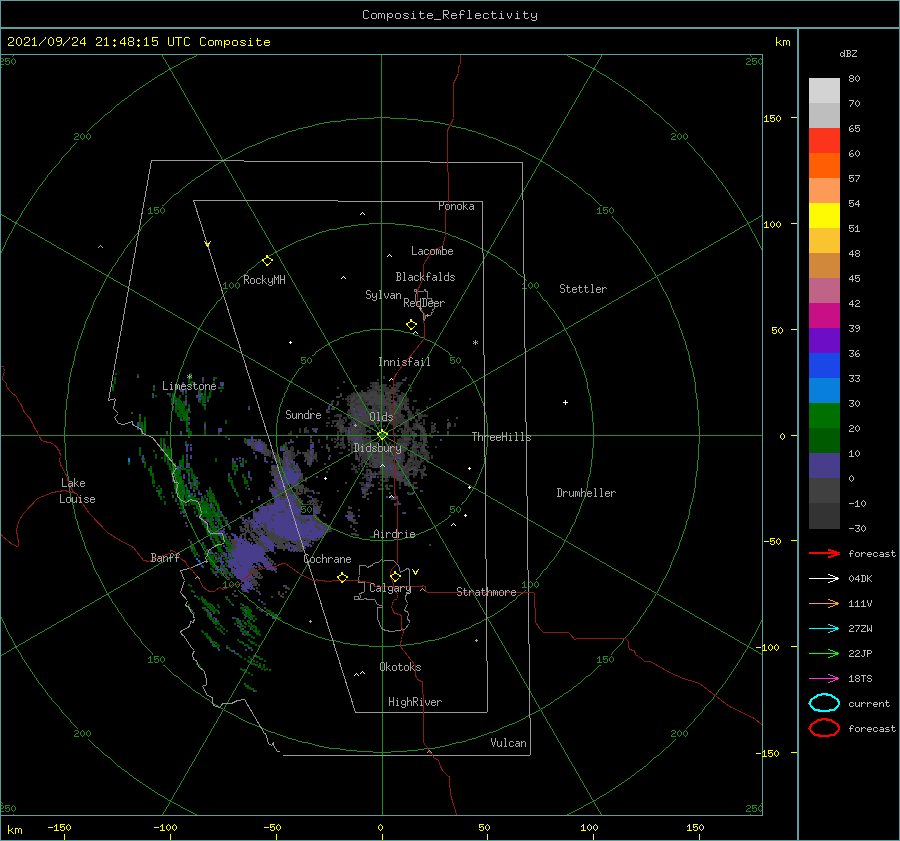This screenshot has width=900, height=841.
Task: Click the Ponoka label
Action: [456, 206]
